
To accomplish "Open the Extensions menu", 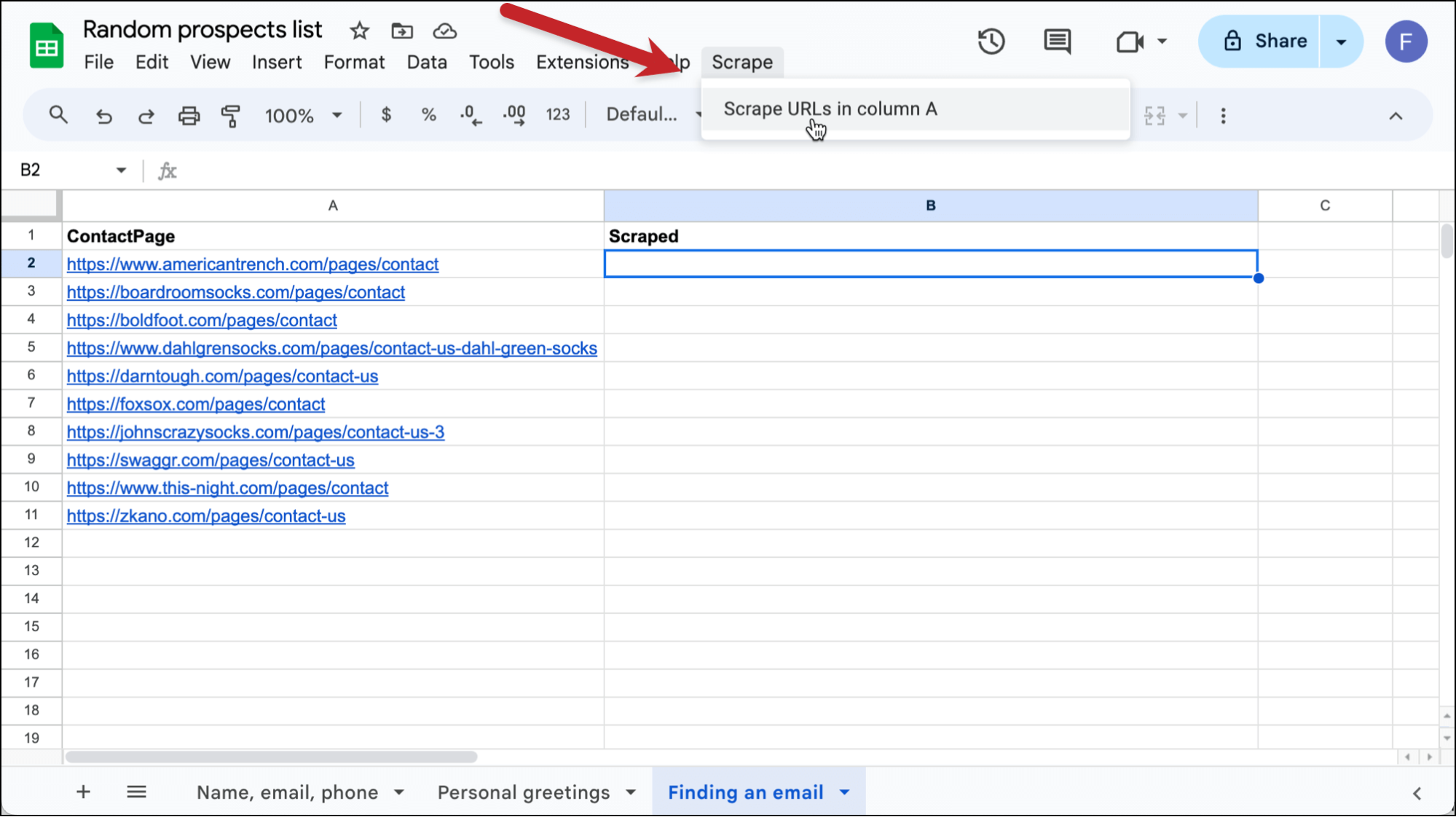I will (583, 63).
